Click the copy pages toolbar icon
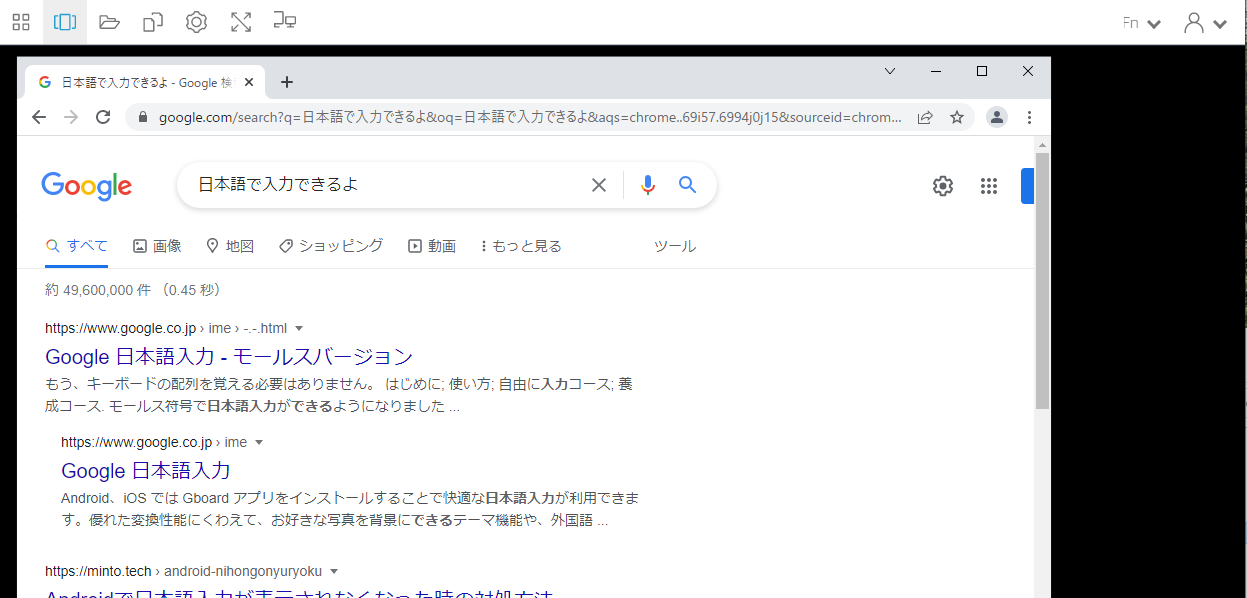Image resolution: width=1247 pixels, height=598 pixels. click(152, 21)
